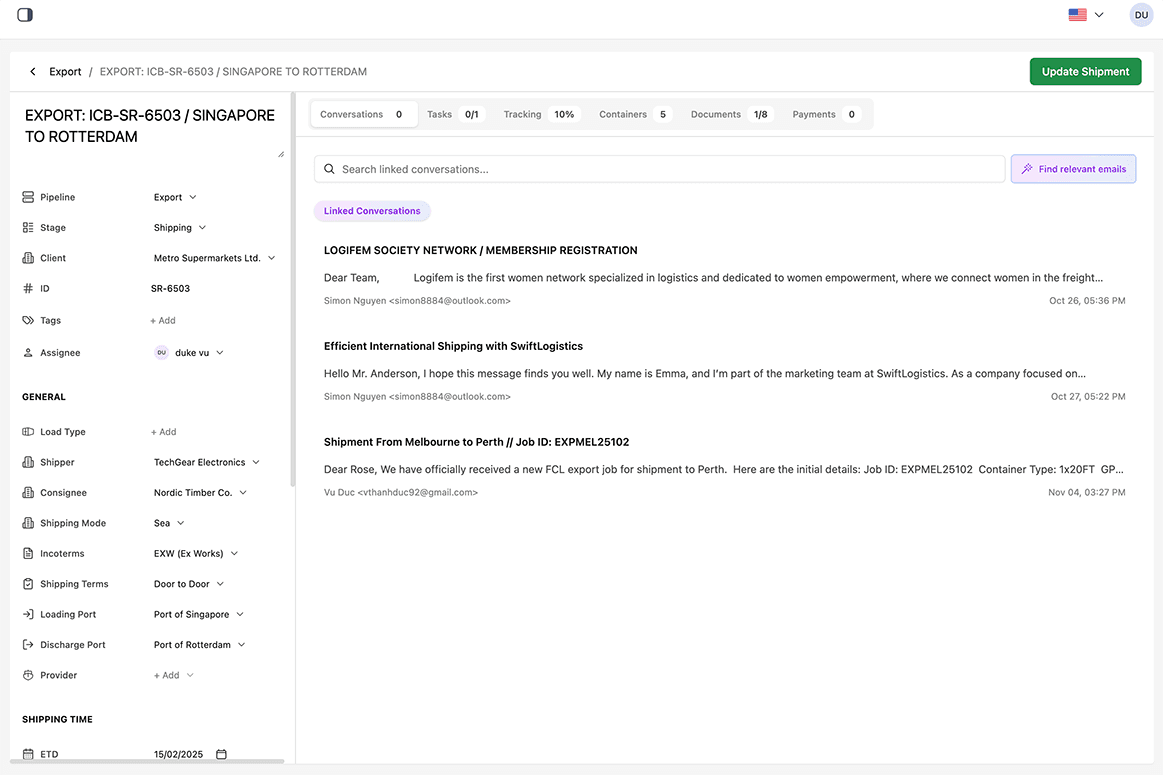Click the Loading Port arrow icon
This screenshot has height=775, width=1163.
pos(28,614)
